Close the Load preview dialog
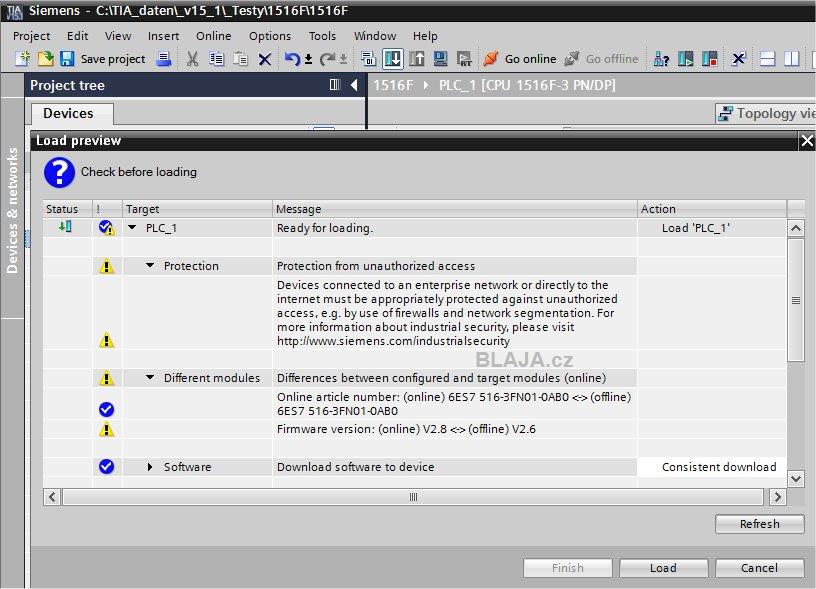Viewport: 816px width, 589px height. pos(807,140)
